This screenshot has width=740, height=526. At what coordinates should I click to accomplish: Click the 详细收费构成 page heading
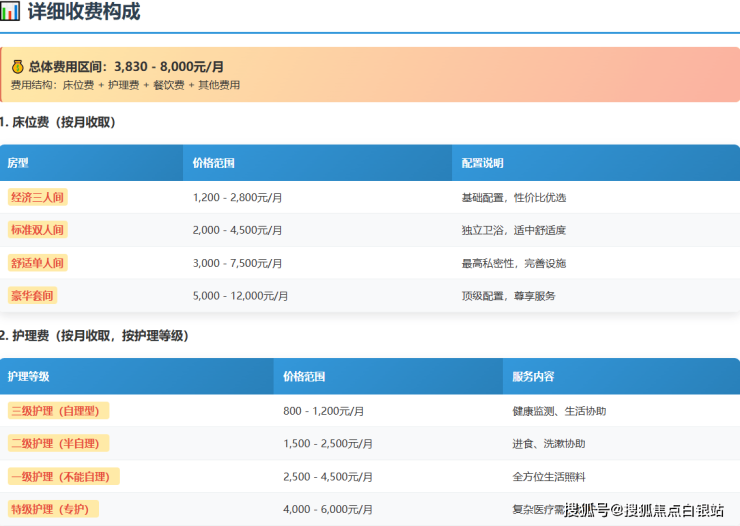click(84, 13)
